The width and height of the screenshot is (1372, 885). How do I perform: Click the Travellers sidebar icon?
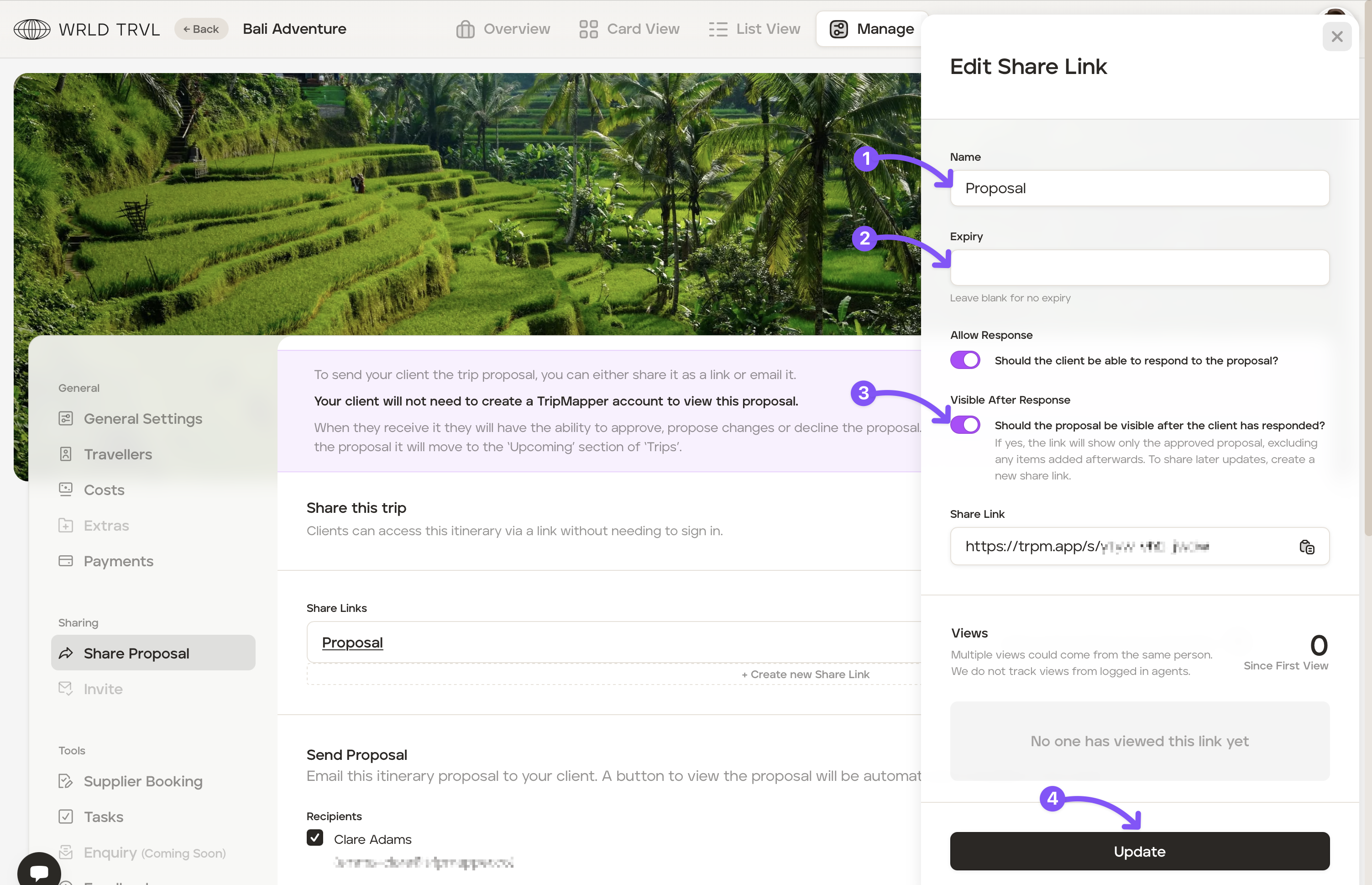click(x=66, y=454)
